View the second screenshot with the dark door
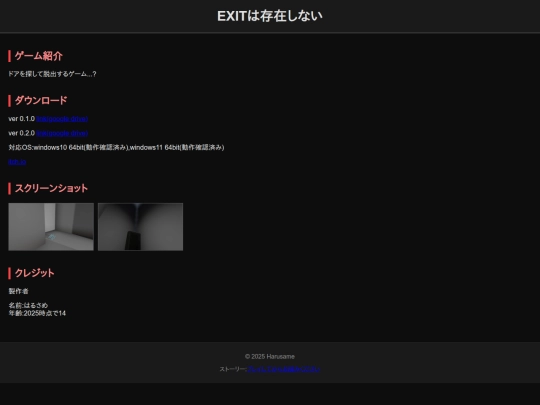The image size is (540, 405). coord(141,227)
